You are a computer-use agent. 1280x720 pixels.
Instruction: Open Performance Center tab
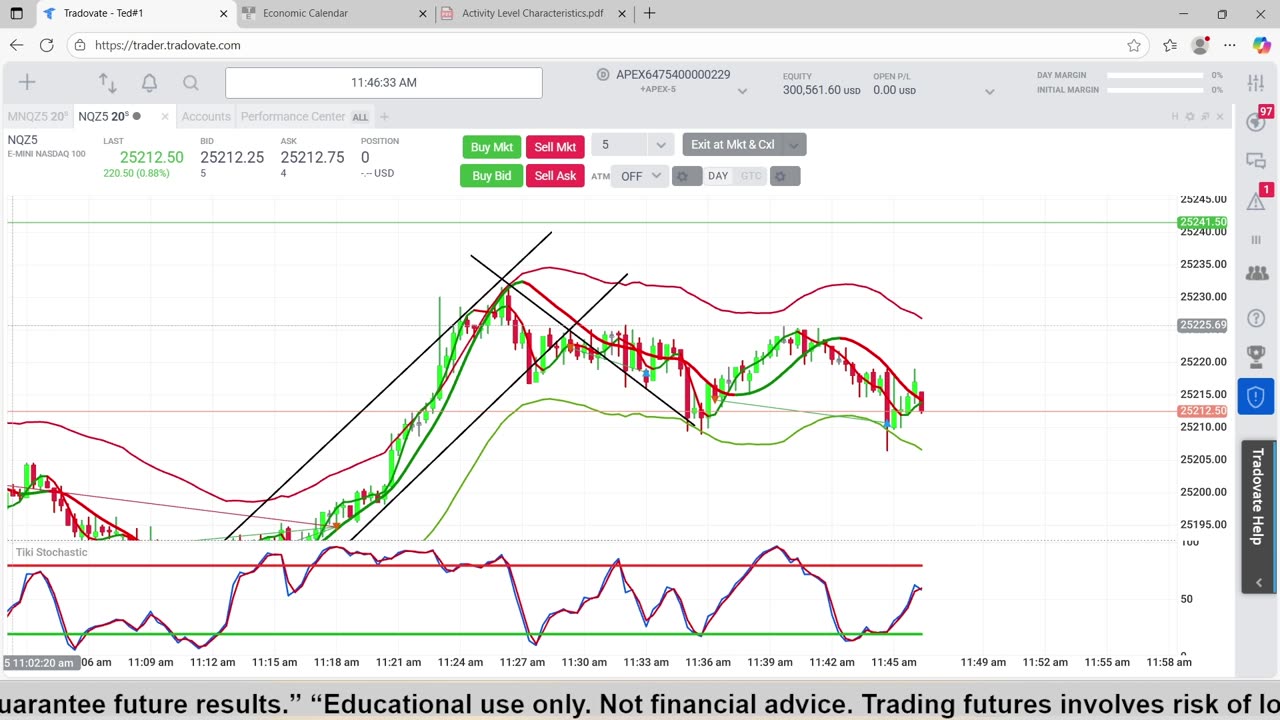coord(293,117)
